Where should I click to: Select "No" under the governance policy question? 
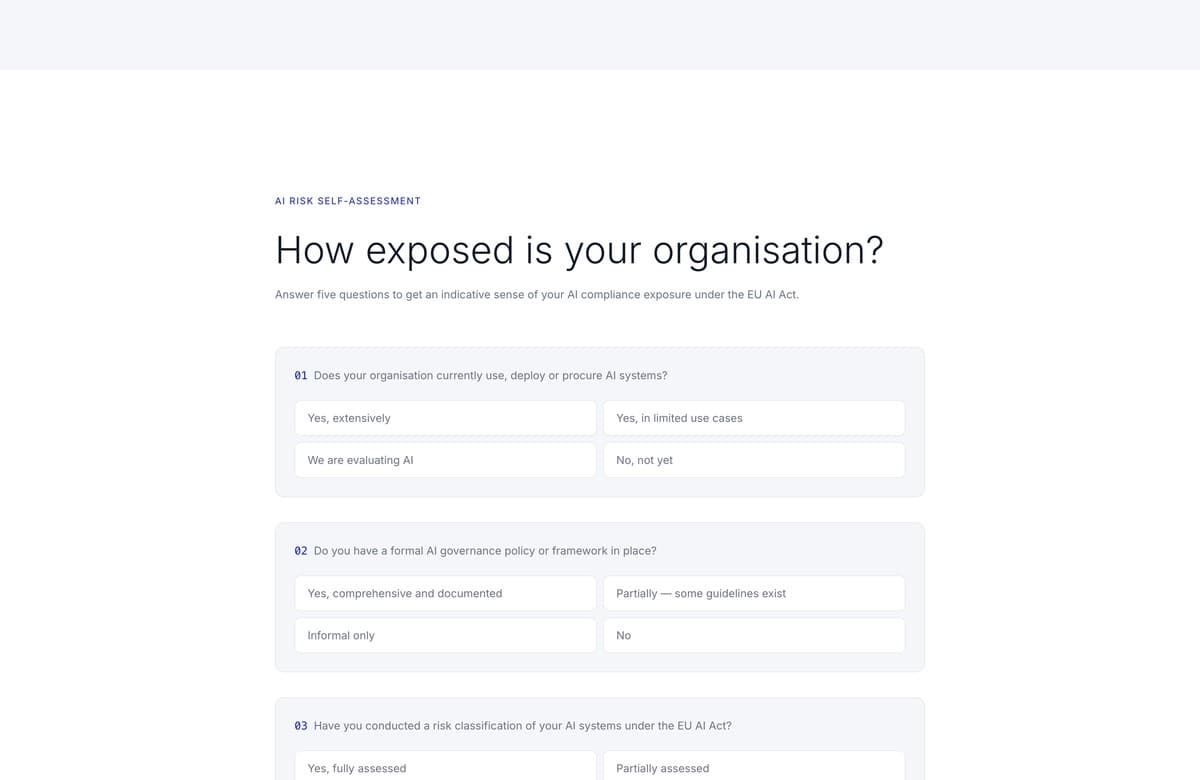[754, 635]
